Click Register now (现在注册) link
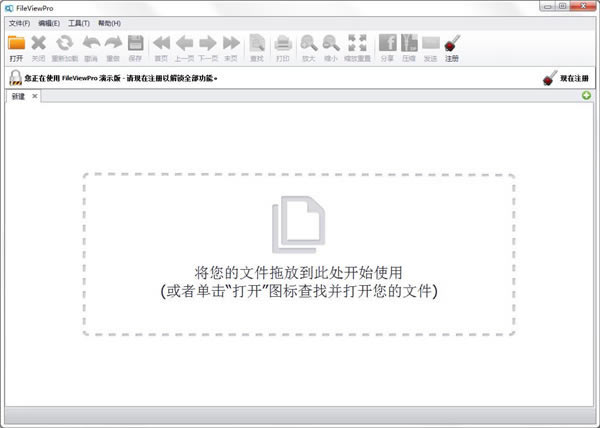Screen dimensions: 600x428 [x=574, y=78]
